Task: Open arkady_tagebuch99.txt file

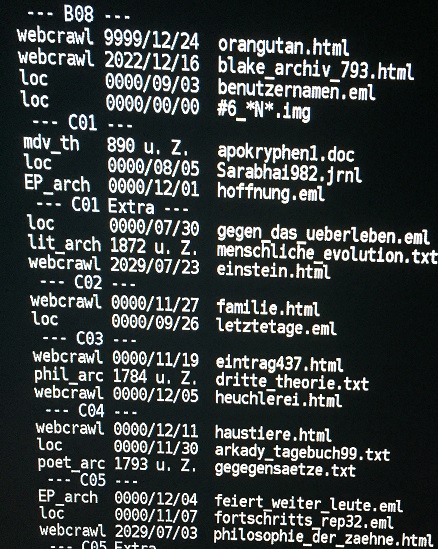Action: pos(302,452)
